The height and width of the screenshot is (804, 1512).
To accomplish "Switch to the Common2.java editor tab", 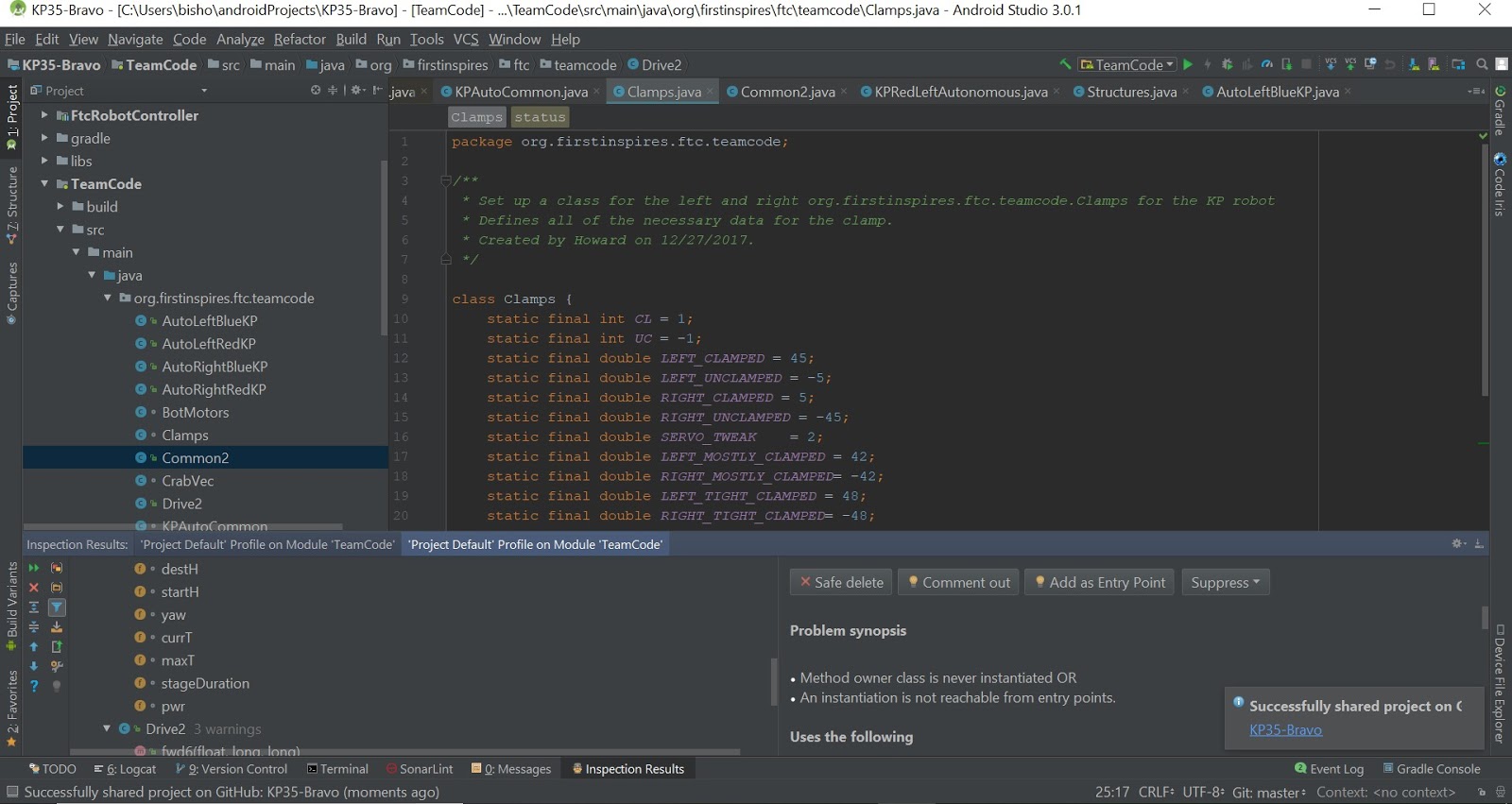I will tap(786, 92).
